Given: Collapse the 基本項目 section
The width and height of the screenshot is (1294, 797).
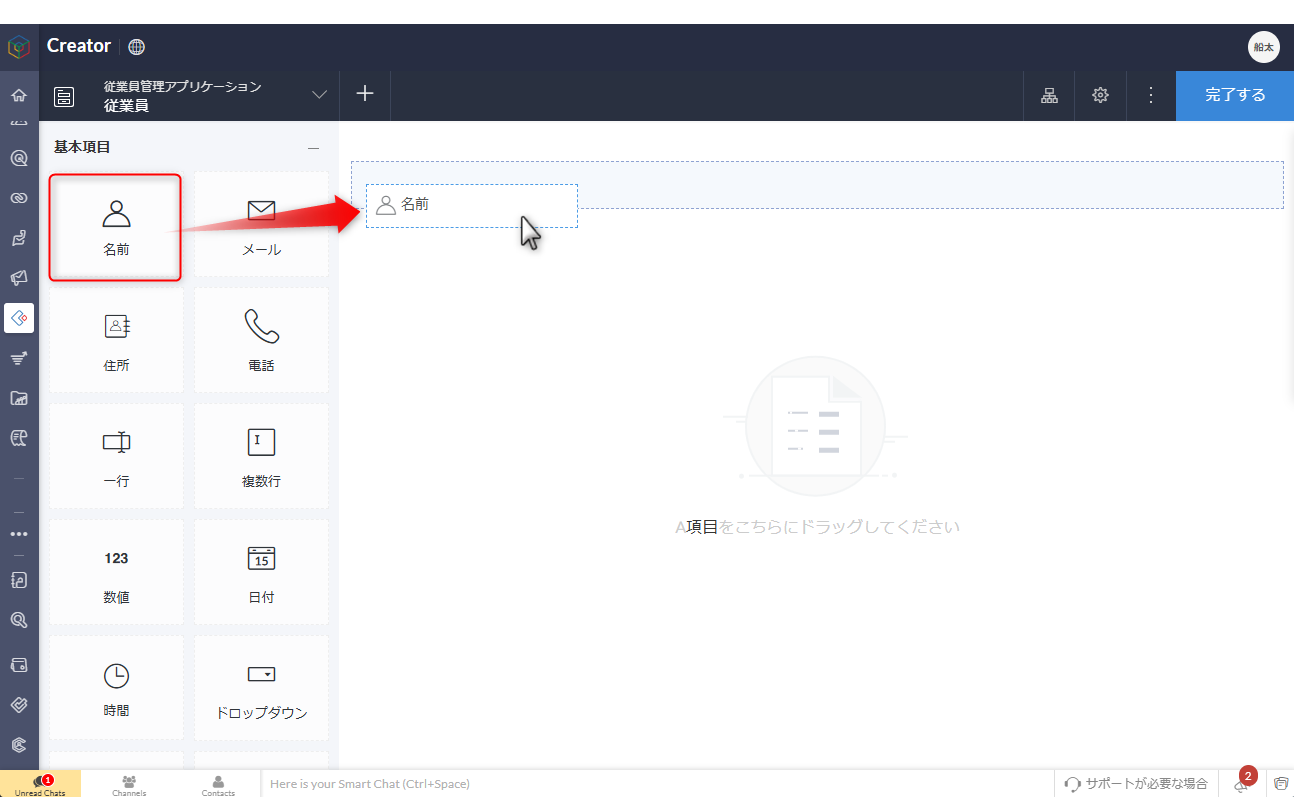Looking at the screenshot, I should point(313,148).
